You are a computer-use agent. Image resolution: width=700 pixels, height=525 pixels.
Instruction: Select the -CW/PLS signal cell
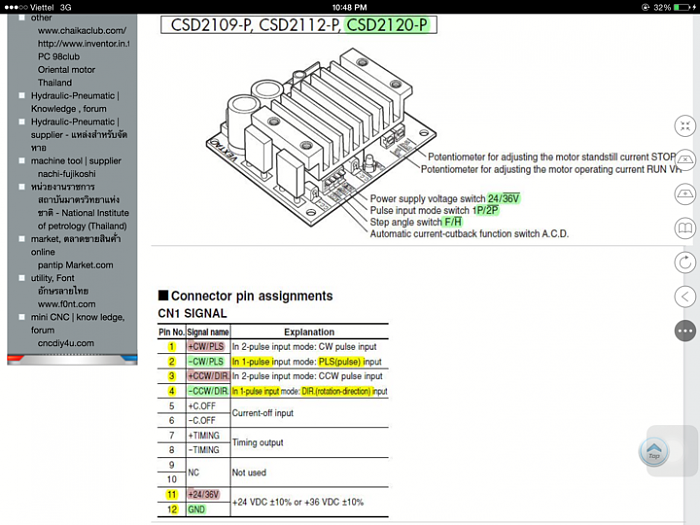coord(206,362)
